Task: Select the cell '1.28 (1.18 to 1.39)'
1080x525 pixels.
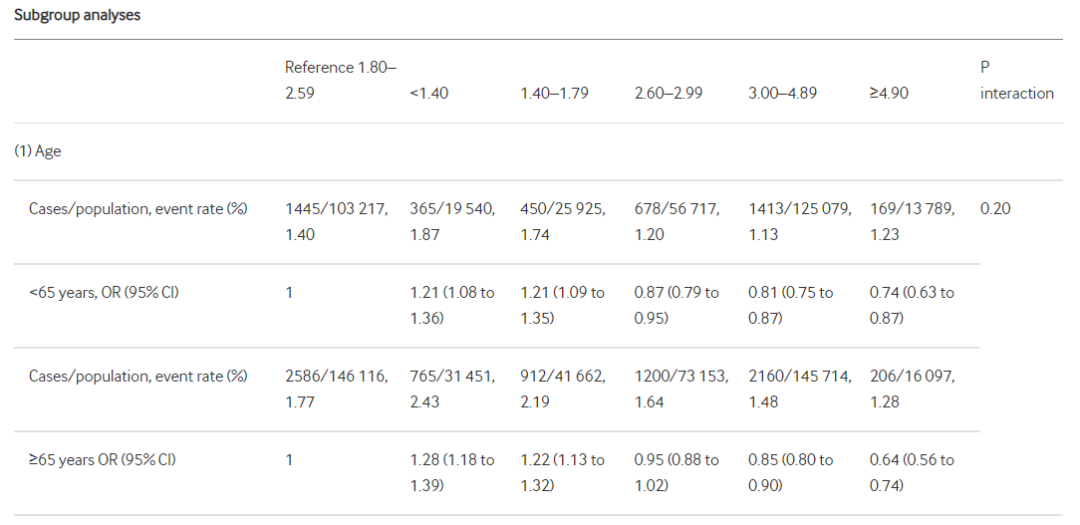Action: pyautogui.click(x=452, y=473)
